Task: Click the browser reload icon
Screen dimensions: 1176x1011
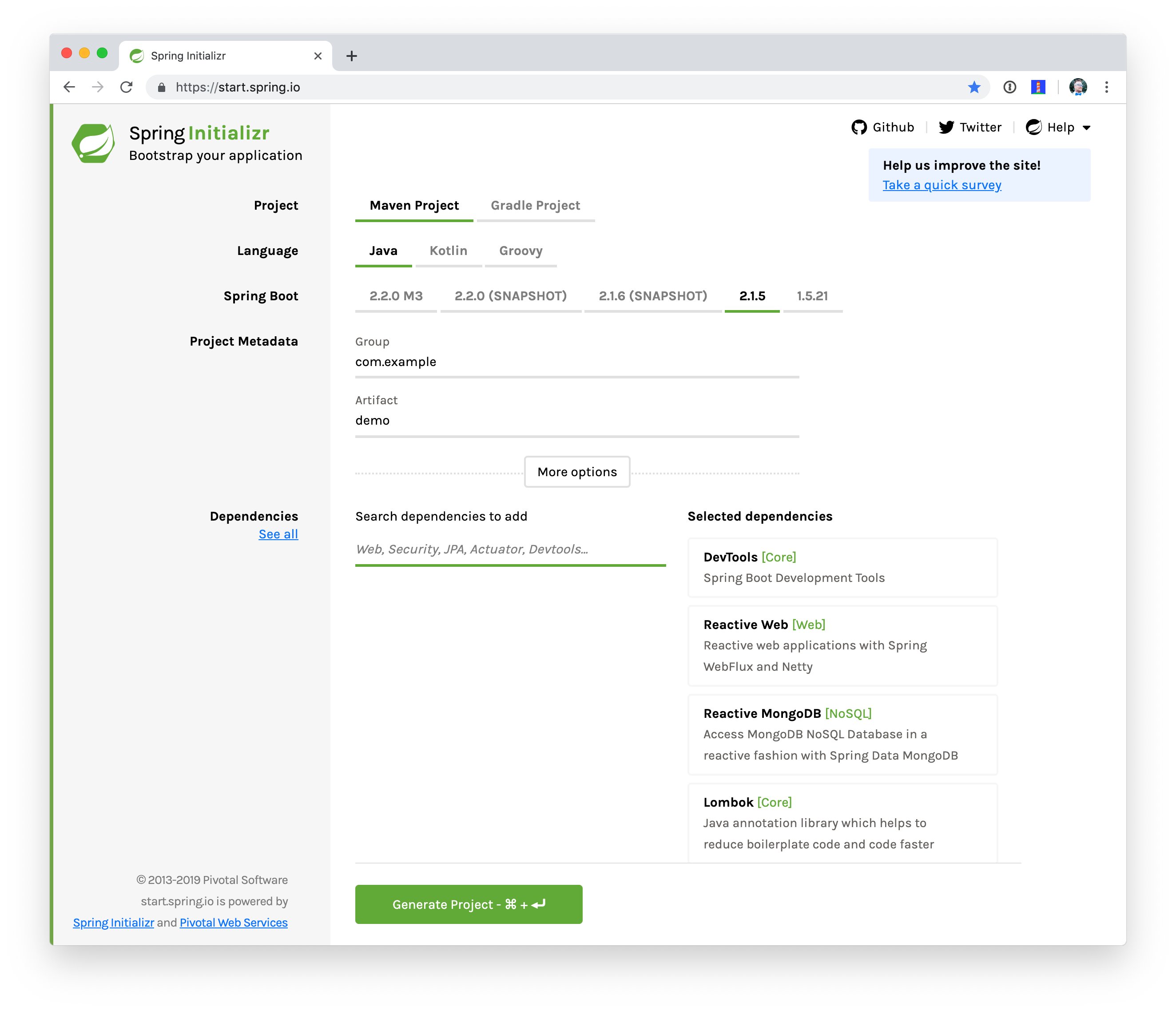Action: coord(127,87)
